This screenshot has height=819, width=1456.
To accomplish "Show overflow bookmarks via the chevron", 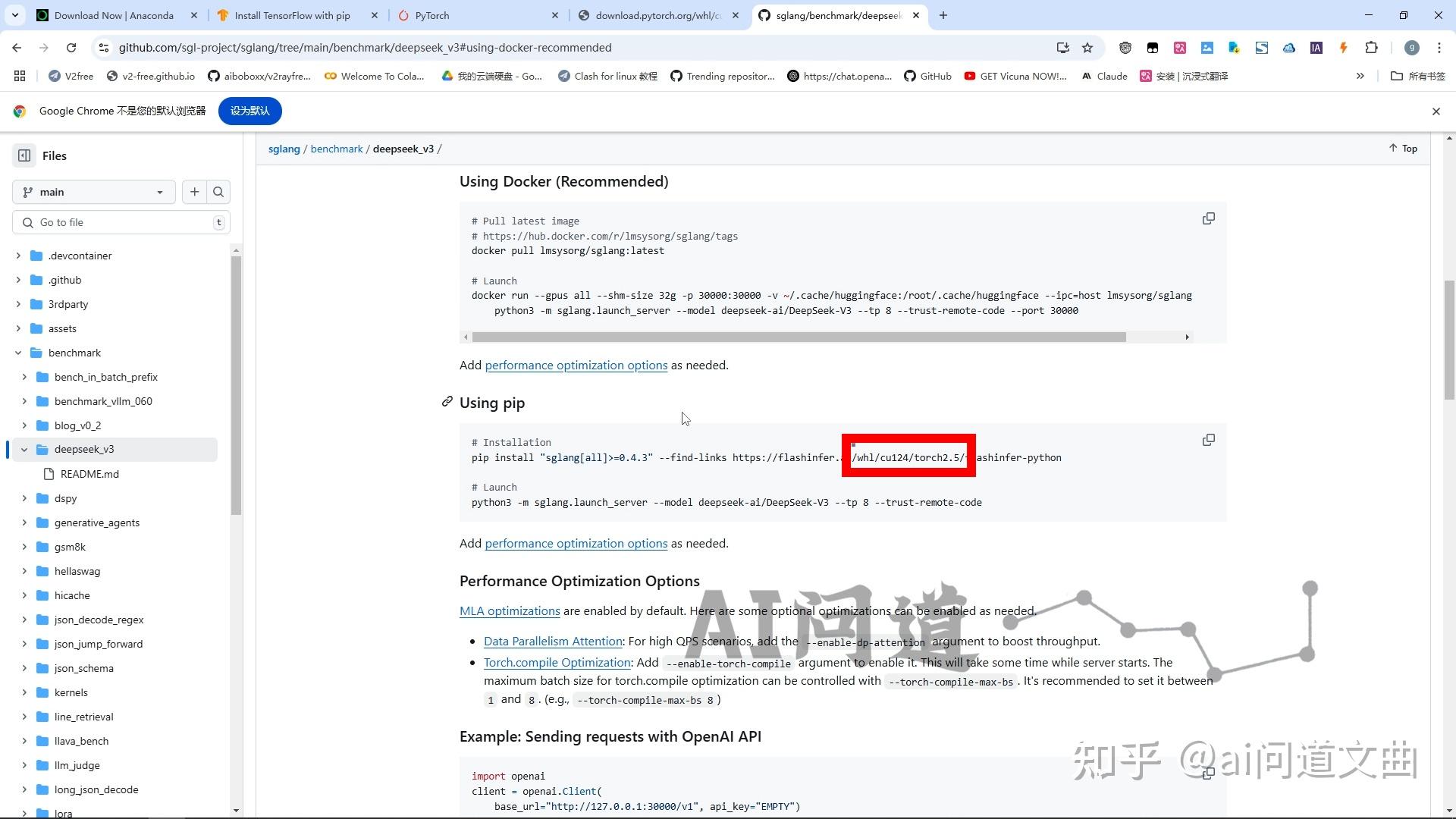I will point(1360,76).
